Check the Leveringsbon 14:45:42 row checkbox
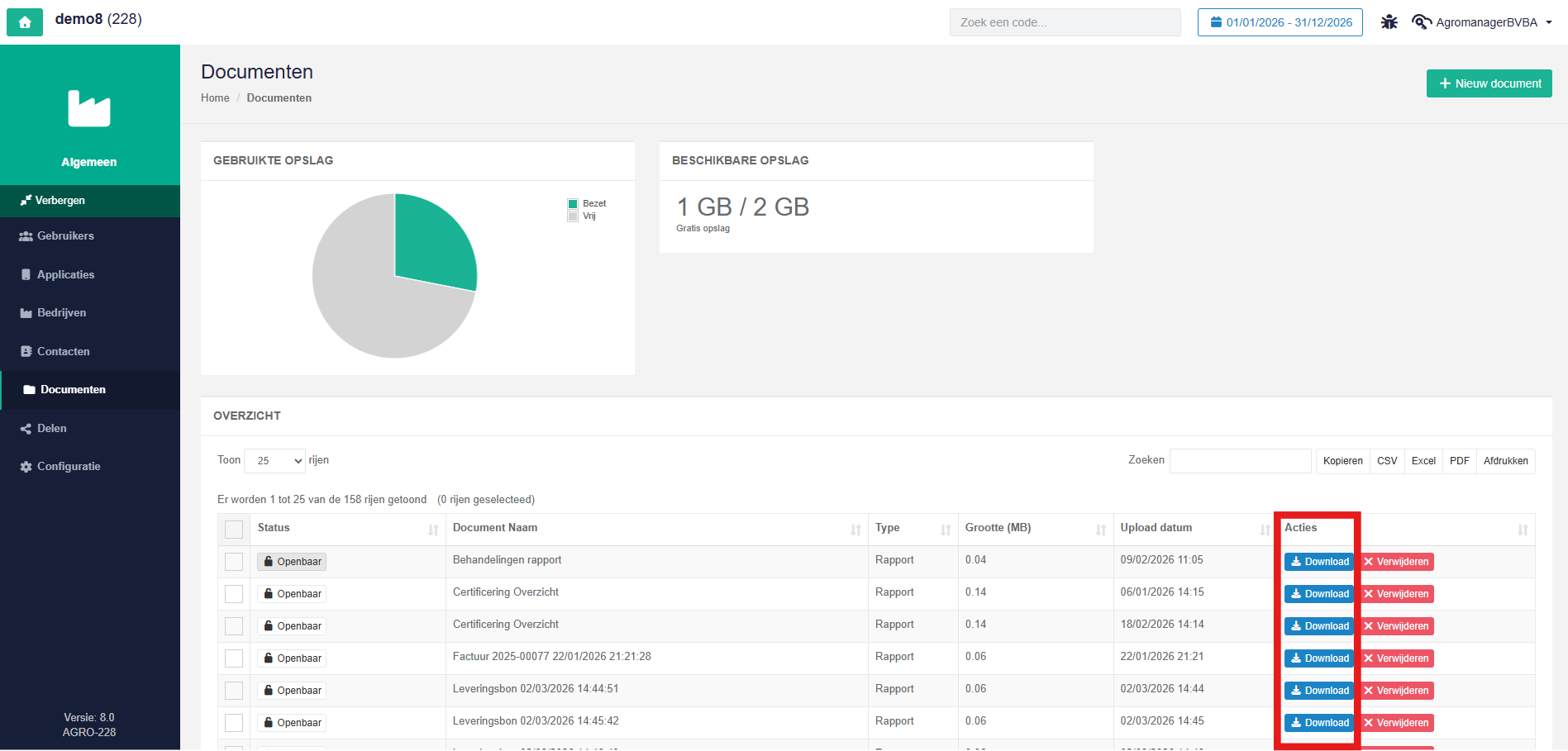The height and width of the screenshot is (751, 1568). click(234, 723)
